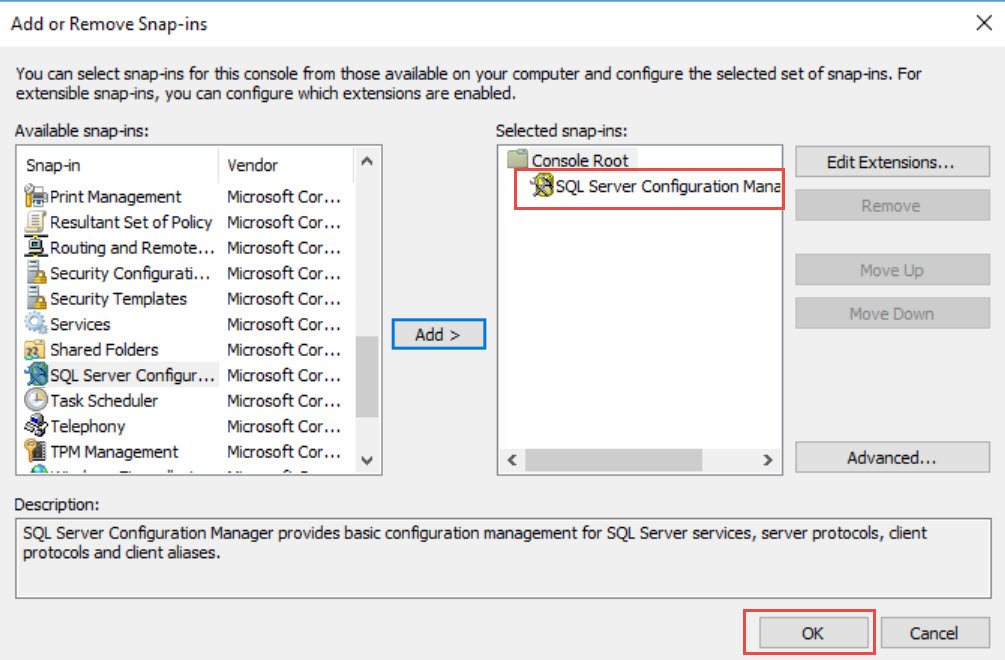Click the Cancel button
This screenshot has width=1005, height=660.
(934, 632)
